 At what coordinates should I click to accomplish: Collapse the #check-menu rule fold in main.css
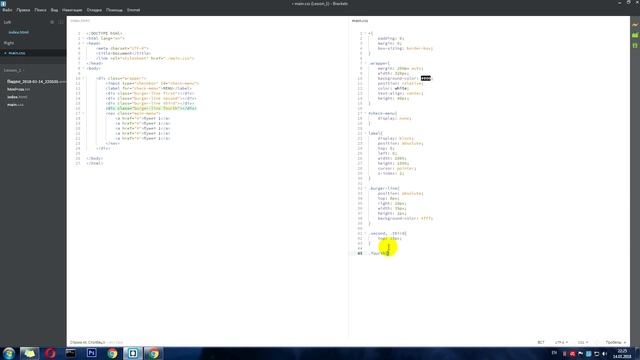coord(365,113)
